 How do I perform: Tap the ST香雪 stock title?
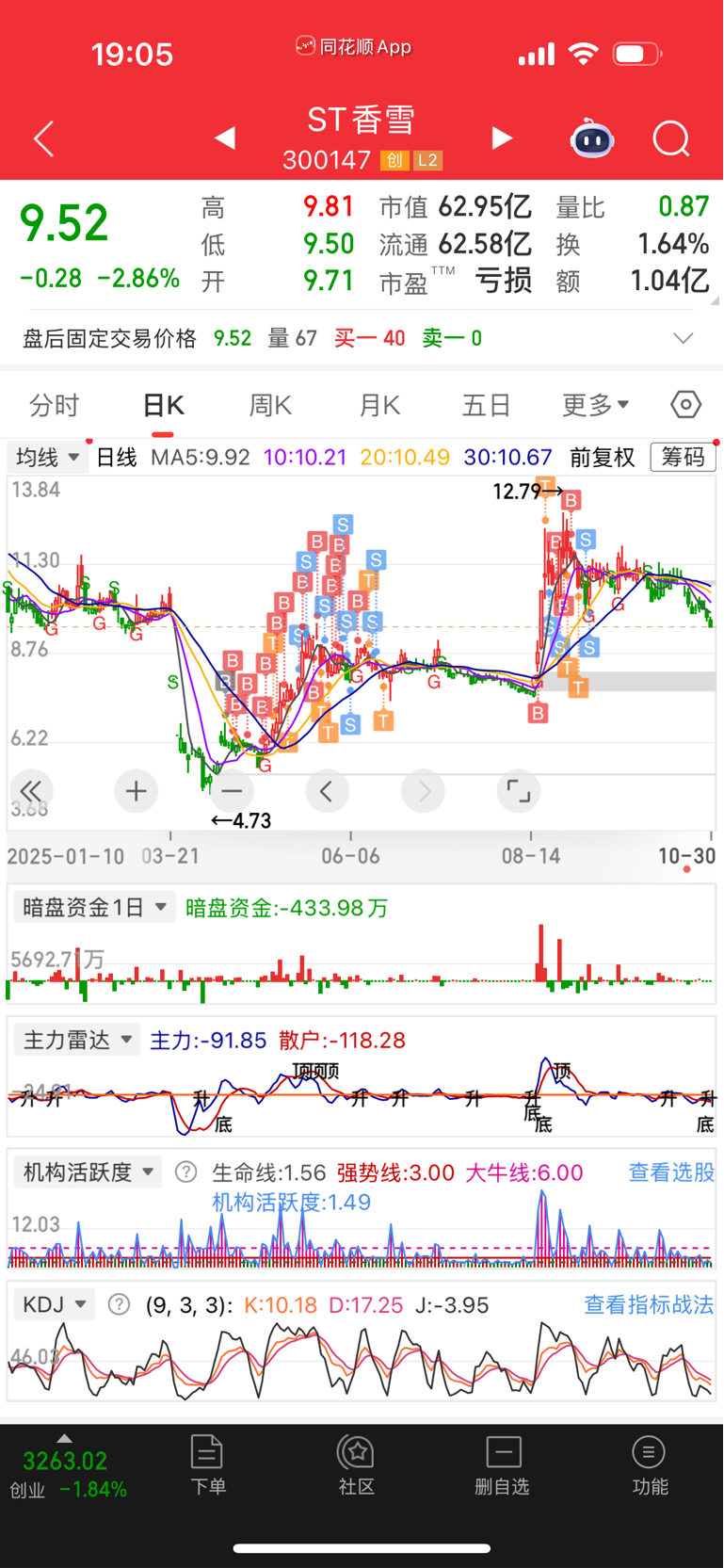(x=362, y=120)
